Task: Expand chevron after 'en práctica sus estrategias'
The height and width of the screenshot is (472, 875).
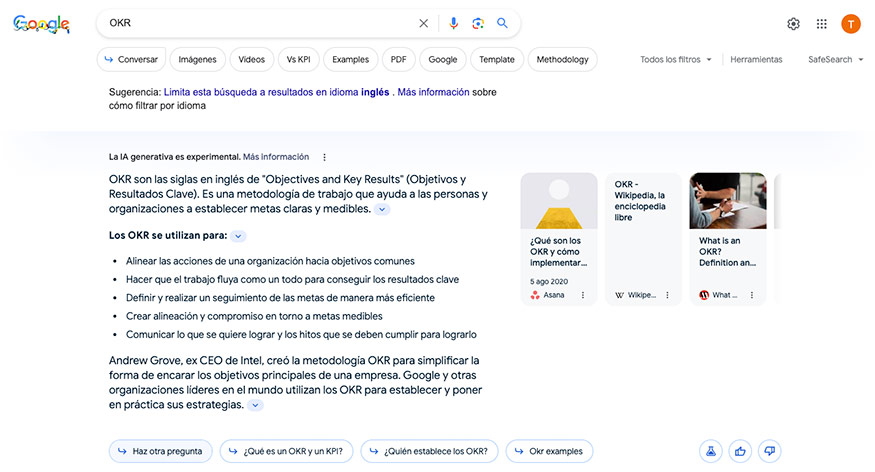Action: 255,406
